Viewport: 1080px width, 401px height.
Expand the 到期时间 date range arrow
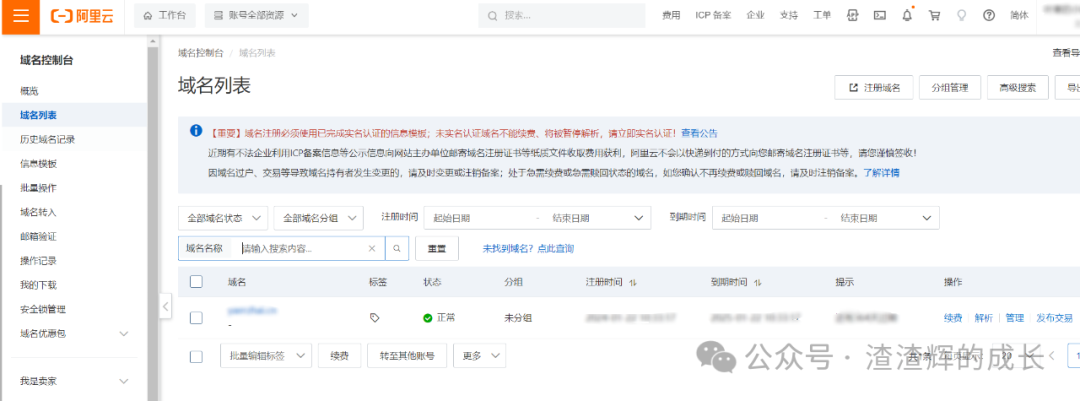click(926, 218)
